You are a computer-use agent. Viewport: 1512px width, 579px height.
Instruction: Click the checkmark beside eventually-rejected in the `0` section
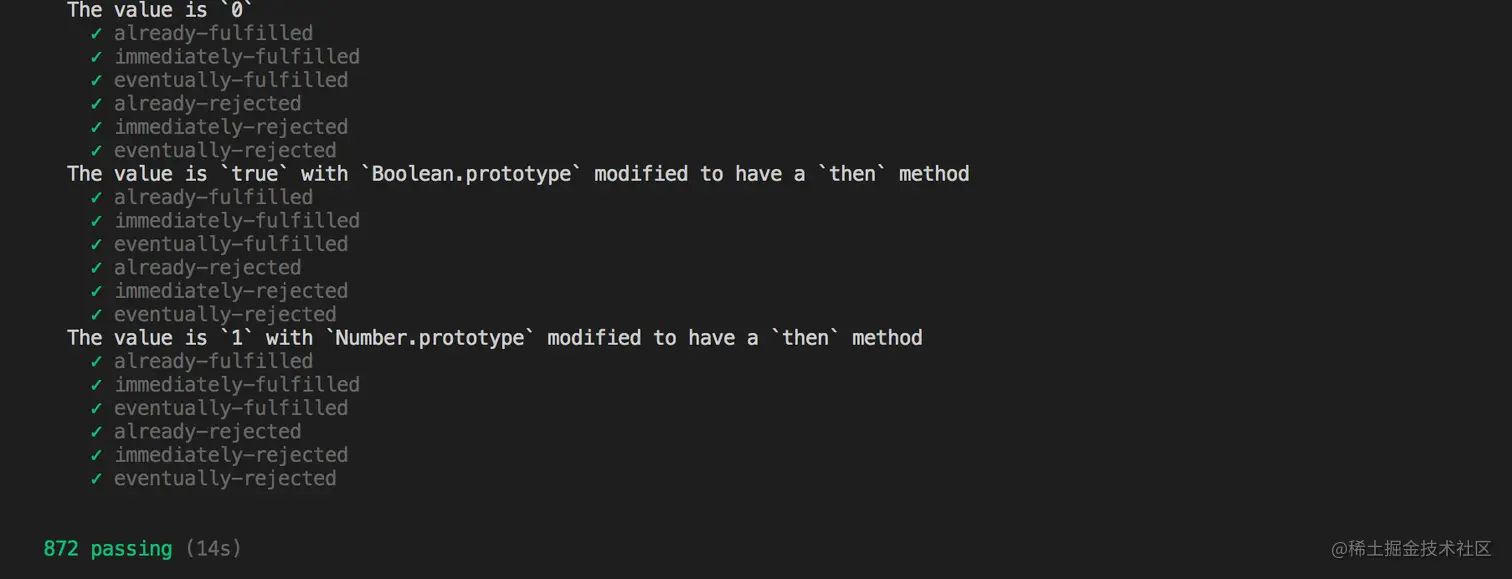(96, 151)
